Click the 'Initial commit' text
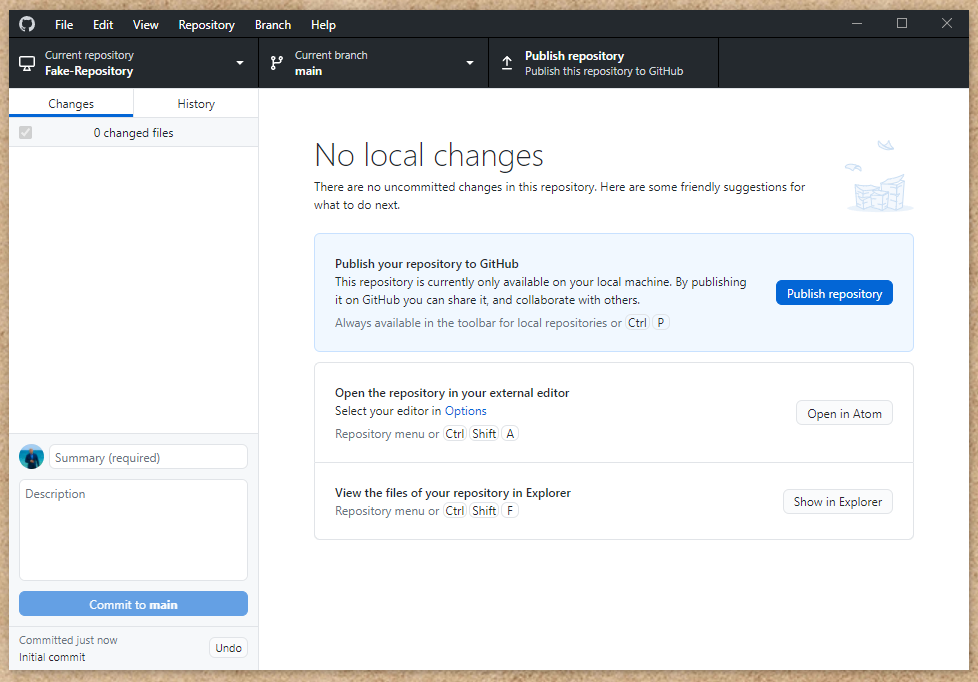 52,657
